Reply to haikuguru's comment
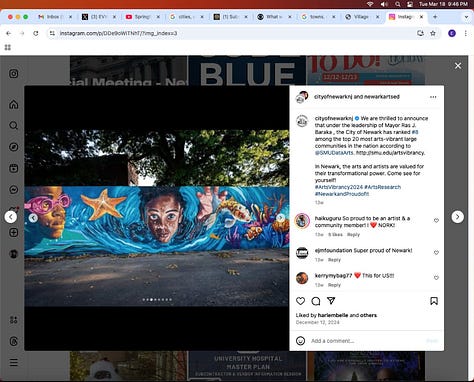This screenshot has width=474, height=382. pyautogui.click(x=353, y=235)
